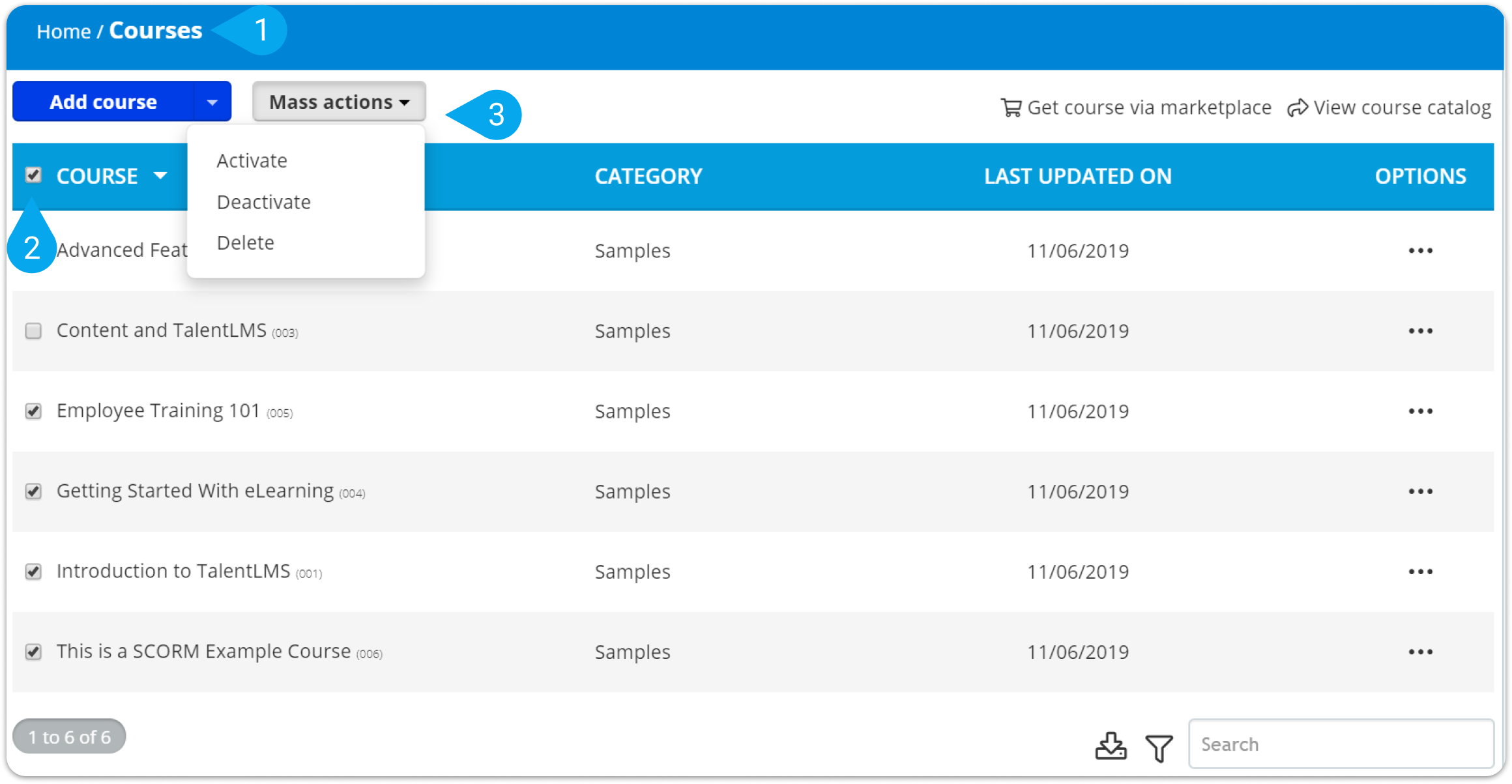Open options dots for Advanced Features course
This screenshot has width=1512, height=784.
1420,251
